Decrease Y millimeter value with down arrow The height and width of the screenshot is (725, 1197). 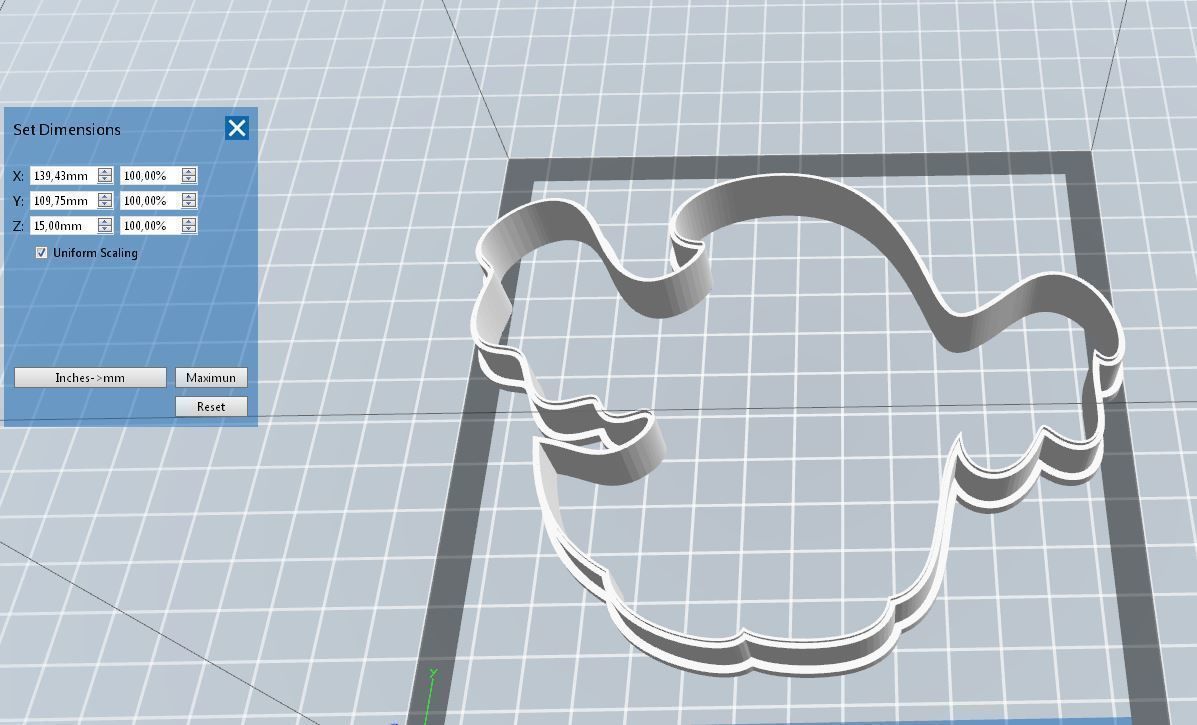point(105,205)
